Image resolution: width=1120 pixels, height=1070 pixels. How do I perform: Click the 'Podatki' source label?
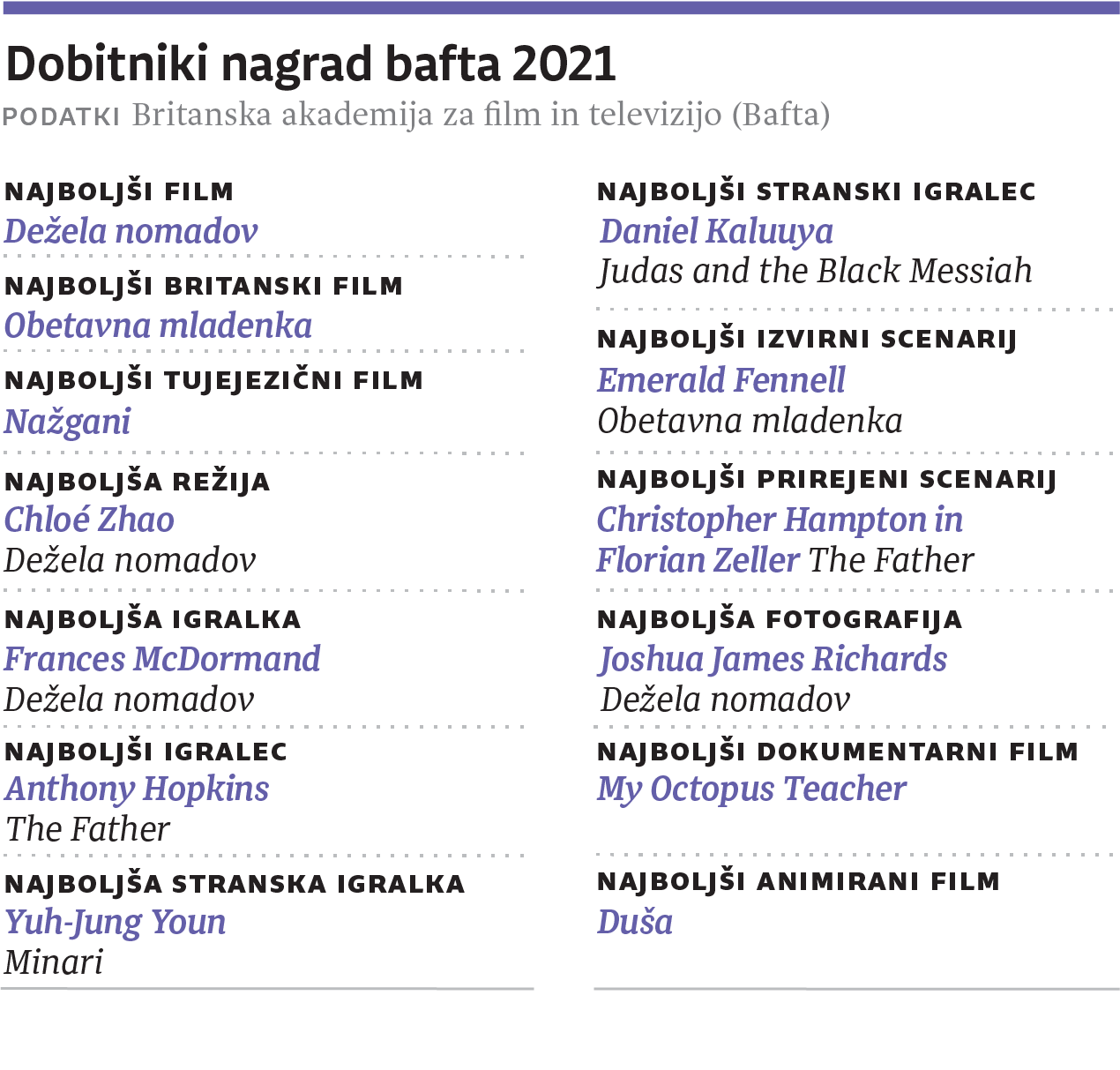[x=62, y=116]
